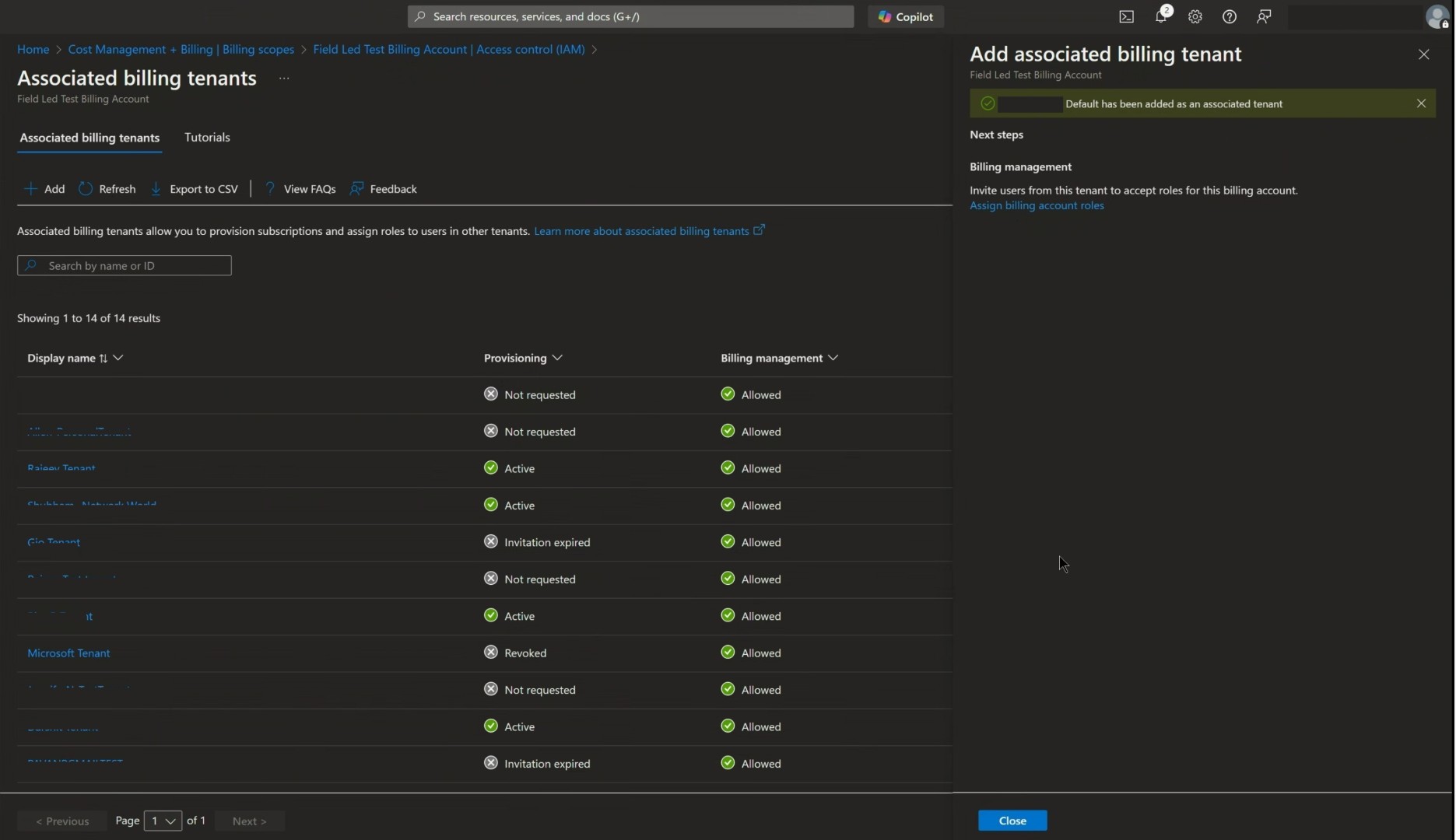
Task: Go to Home breadcrumb
Action: click(x=33, y=49)
